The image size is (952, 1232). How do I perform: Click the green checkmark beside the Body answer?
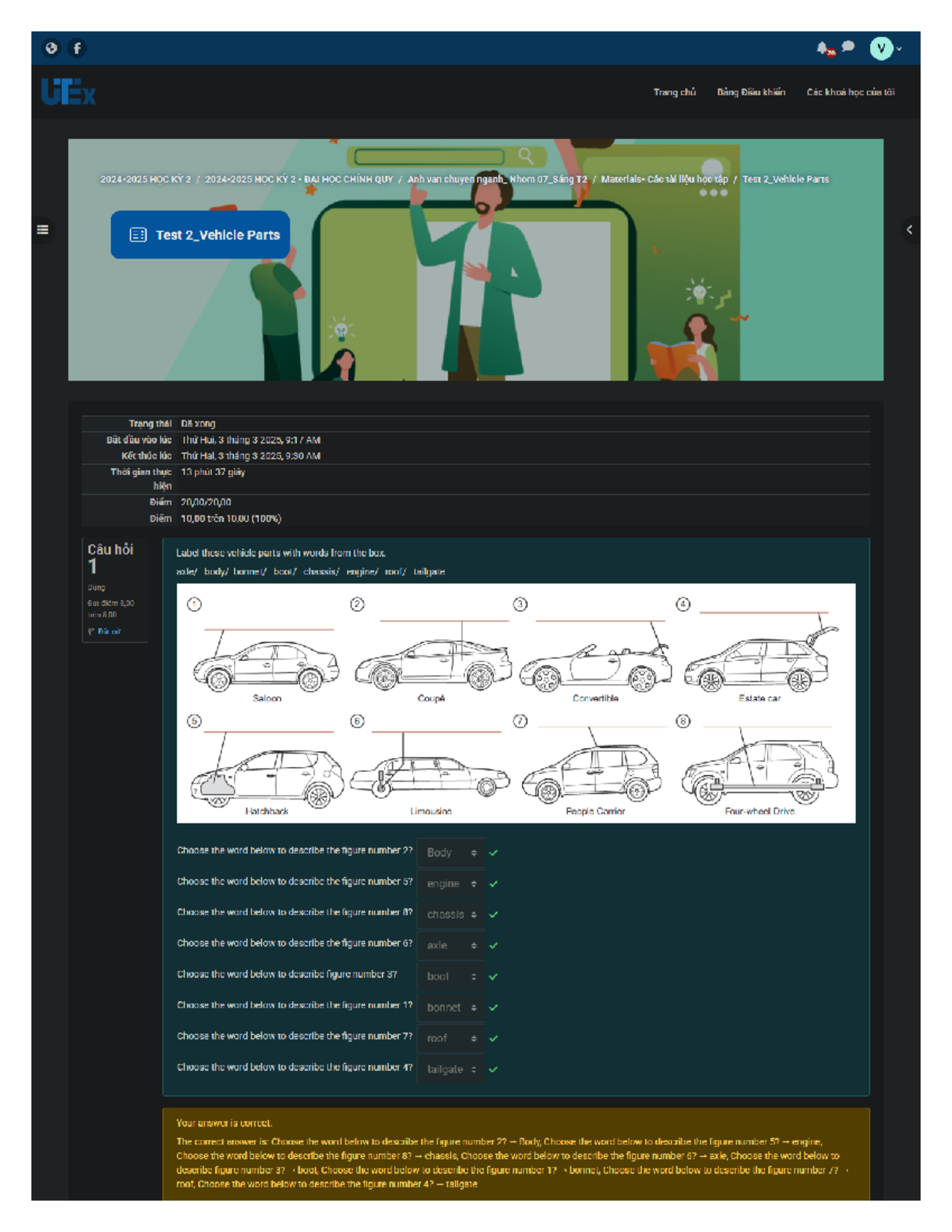tap(493, 853)
